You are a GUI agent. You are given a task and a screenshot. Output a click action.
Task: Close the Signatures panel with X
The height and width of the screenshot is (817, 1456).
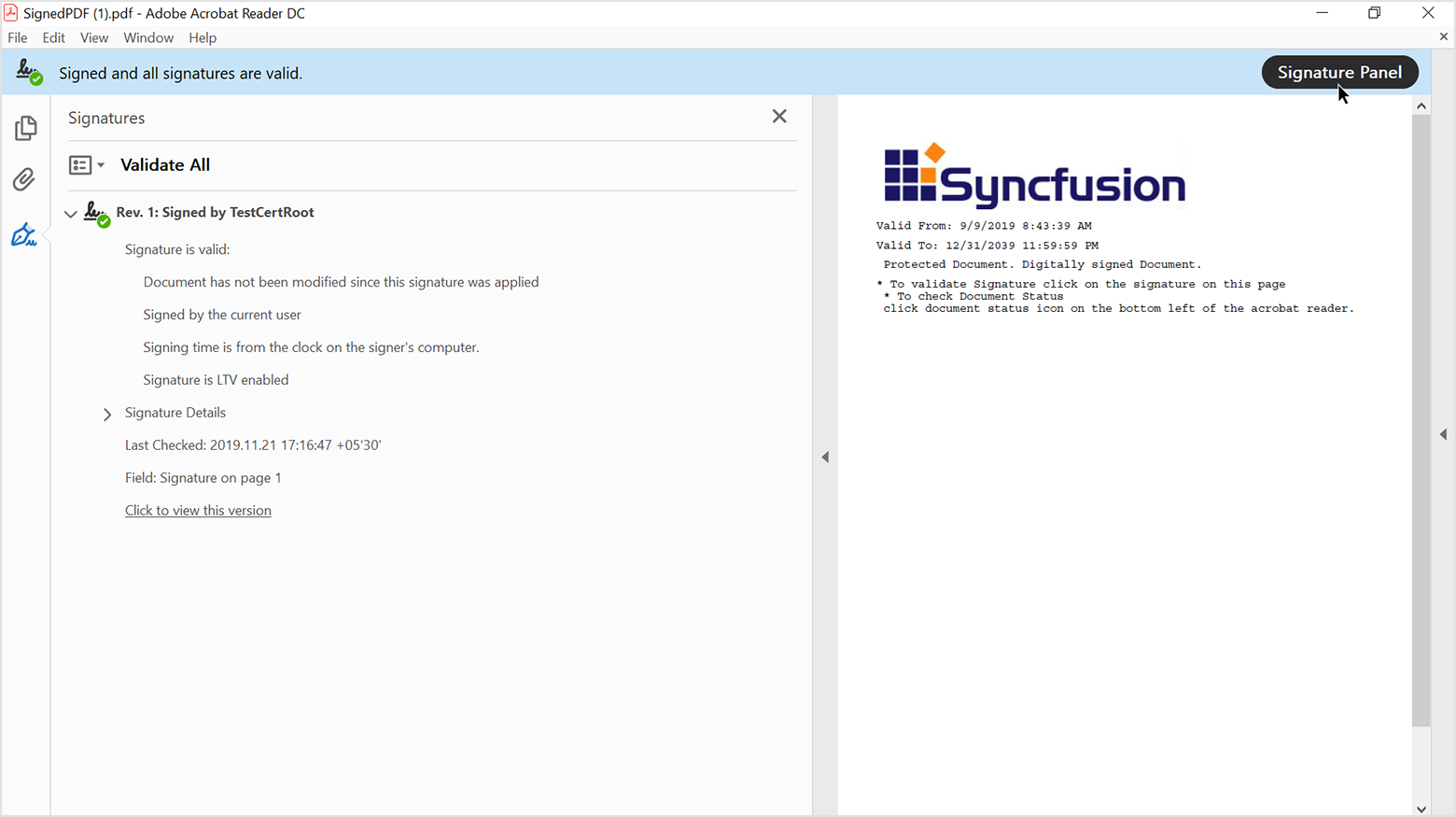point(779,117)
